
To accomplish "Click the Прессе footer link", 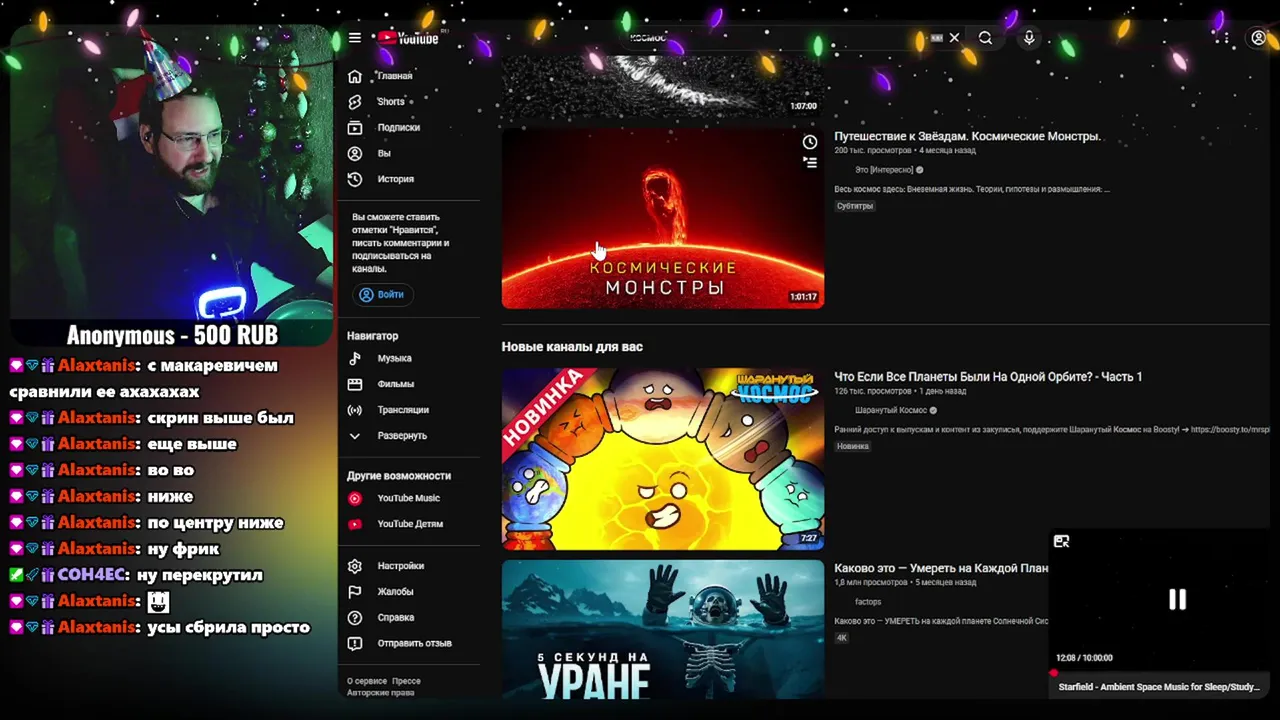I will point(406,681).
